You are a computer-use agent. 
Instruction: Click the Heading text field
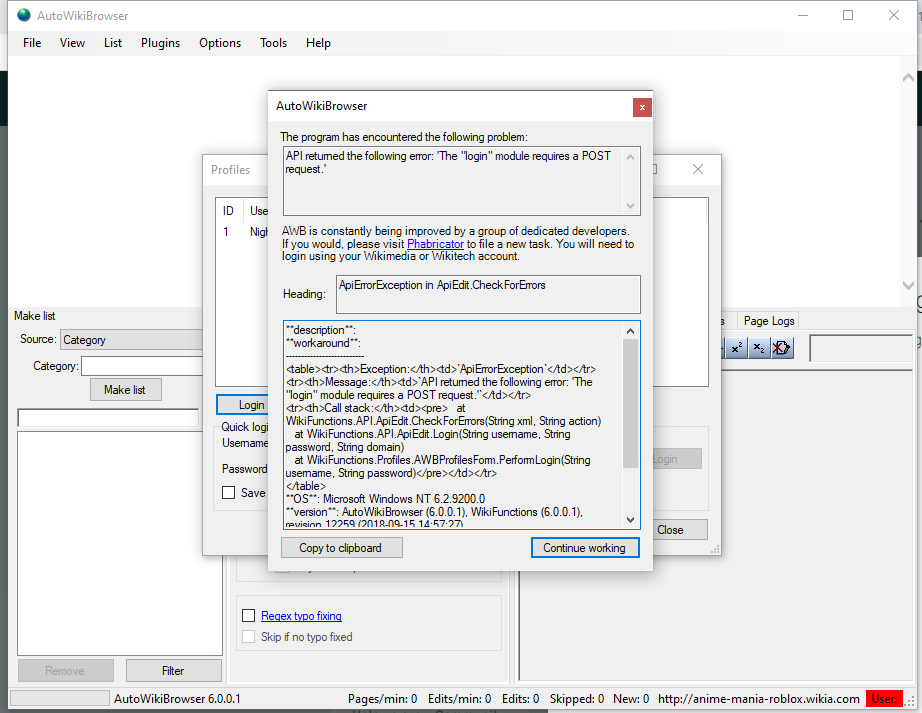(488, 294)
